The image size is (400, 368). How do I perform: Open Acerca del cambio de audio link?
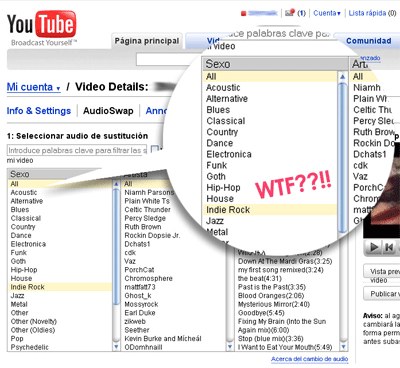pos(309,359)
